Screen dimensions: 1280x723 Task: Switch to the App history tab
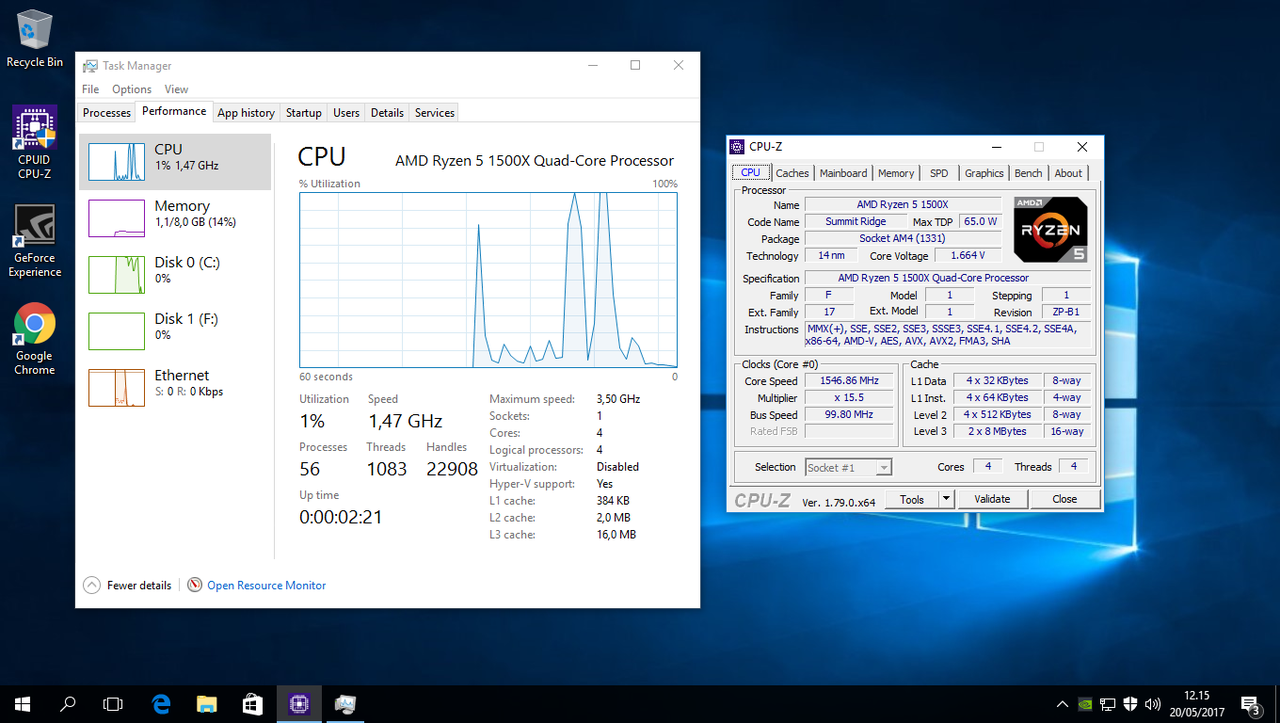246,112
